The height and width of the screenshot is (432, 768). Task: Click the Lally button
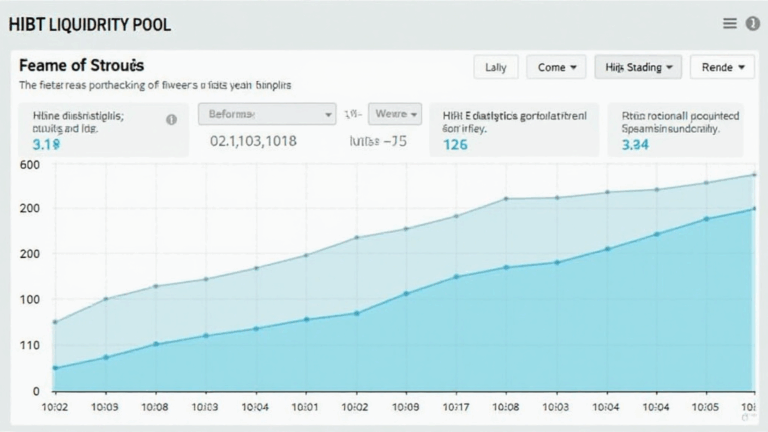pyautogui.click(x=495, y=67)
